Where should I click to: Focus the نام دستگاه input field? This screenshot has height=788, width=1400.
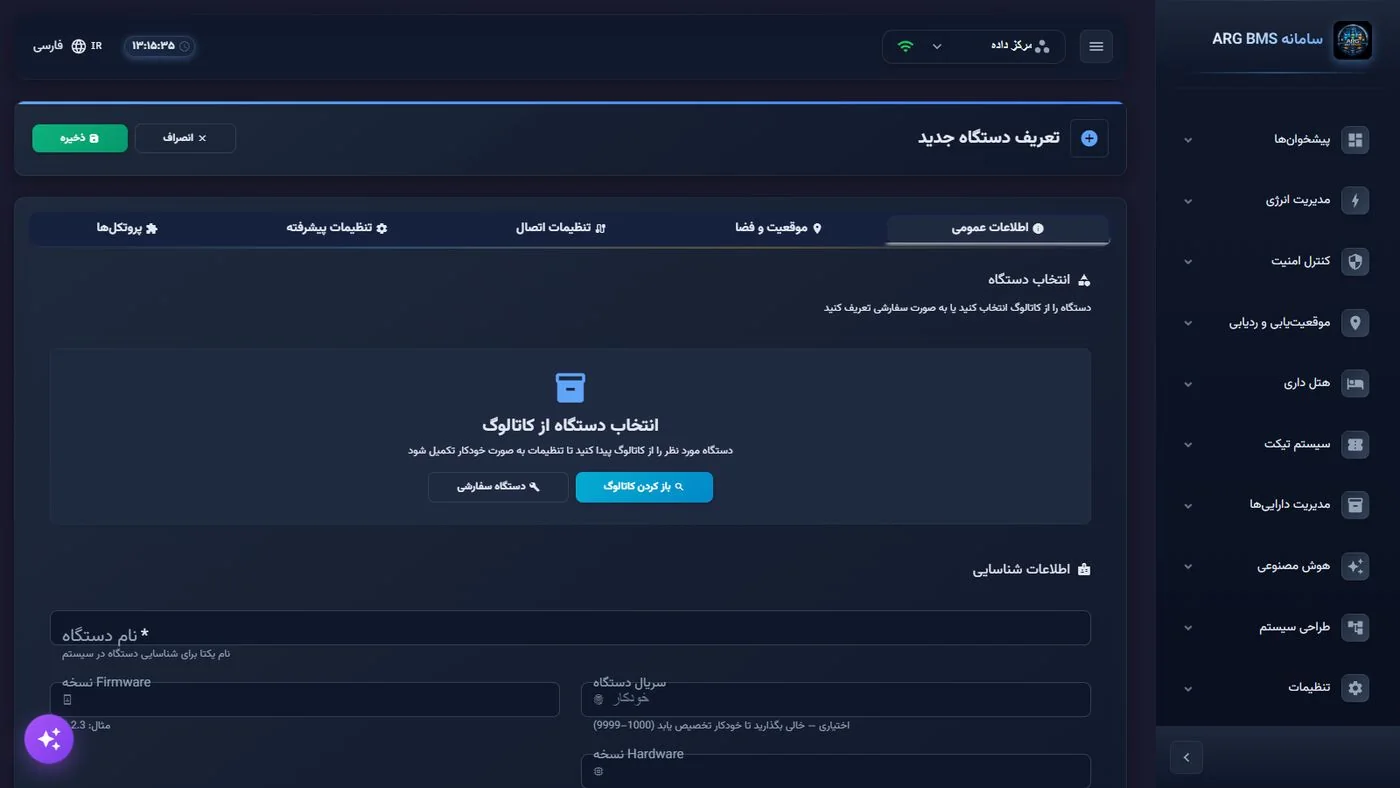pos(570,628)
